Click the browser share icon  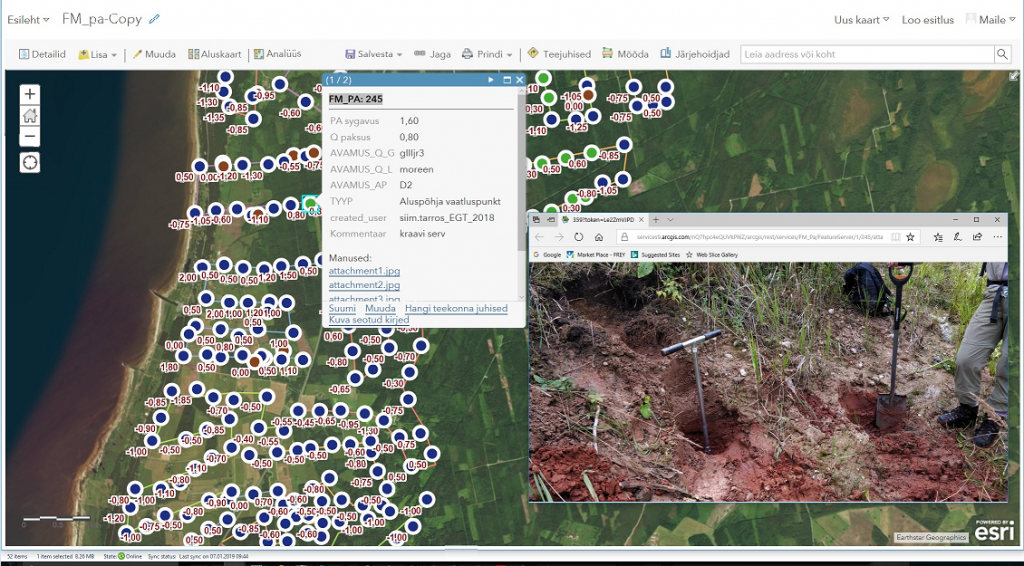tap(977, 237)
